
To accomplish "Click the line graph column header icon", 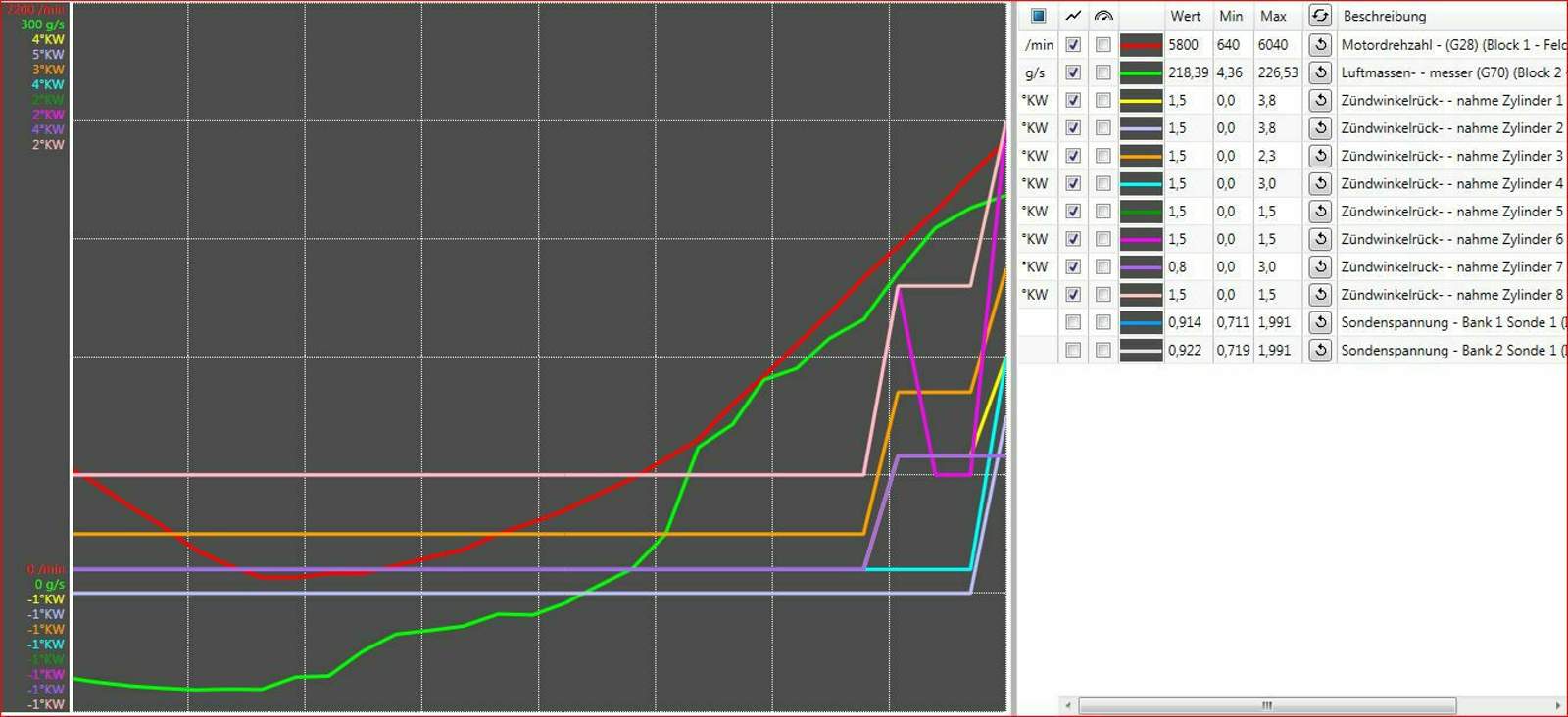I will [1073, 16].
